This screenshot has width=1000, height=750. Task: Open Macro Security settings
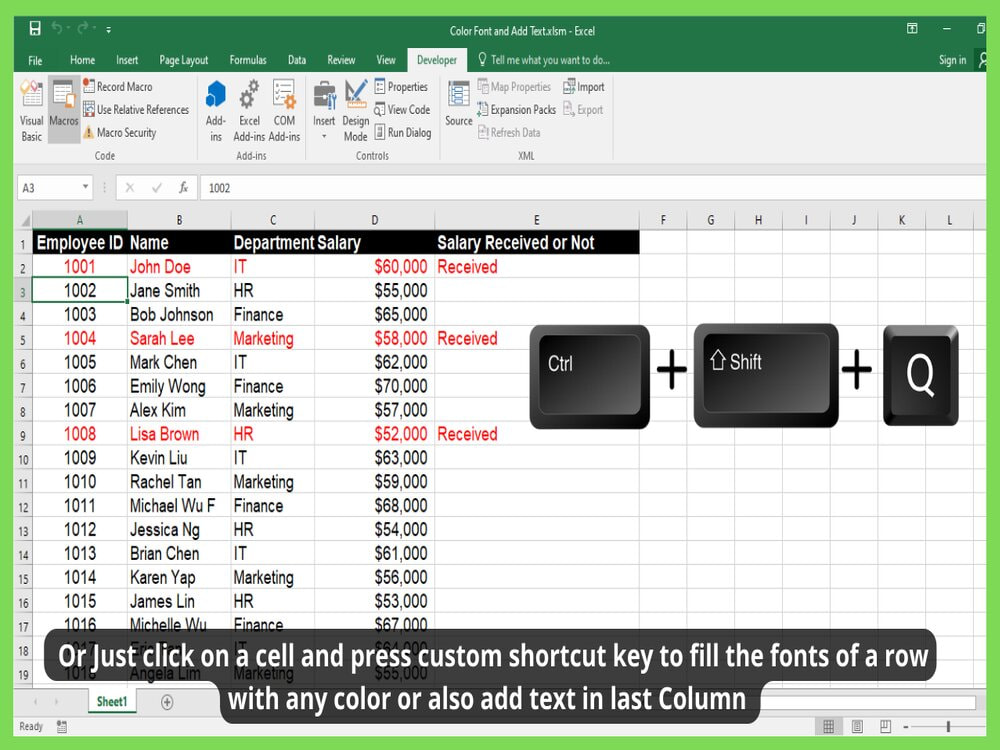pyautogui.click(x=124, y=132)
